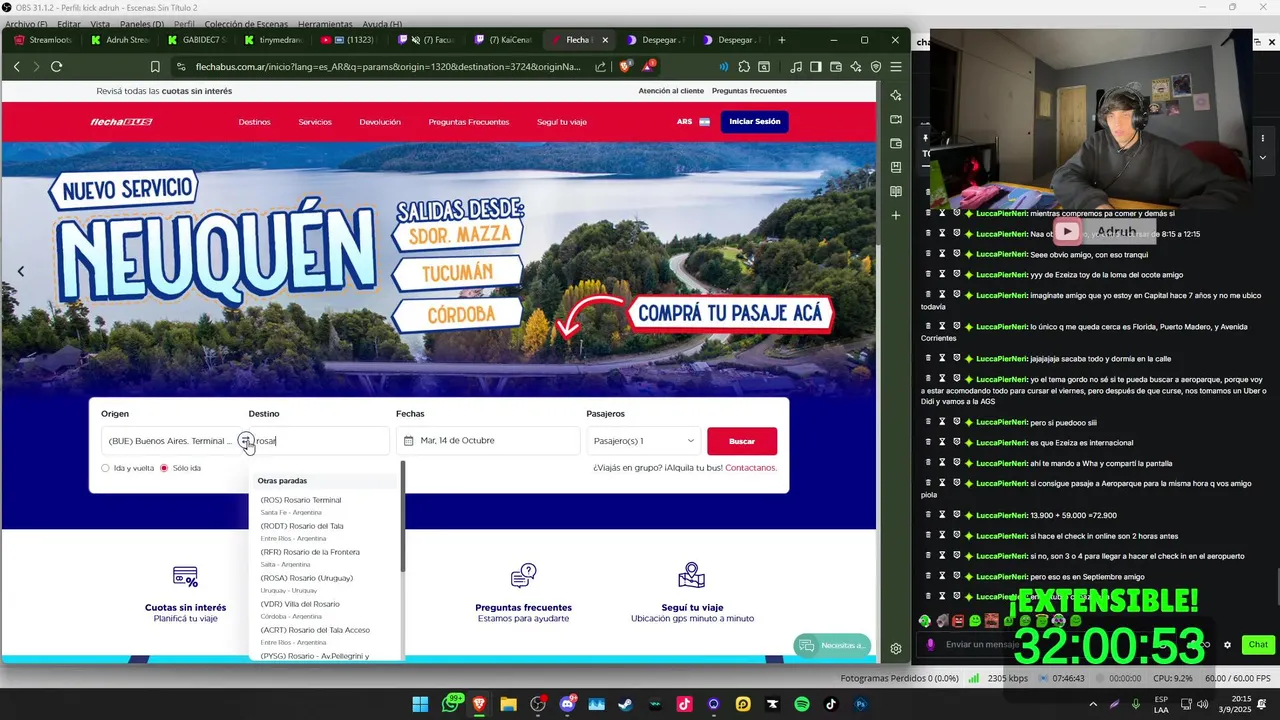This screenshot has height=720, width=1280.
Task: Show hidden system tray icons chevron
Action: (x=1091, y=704)
